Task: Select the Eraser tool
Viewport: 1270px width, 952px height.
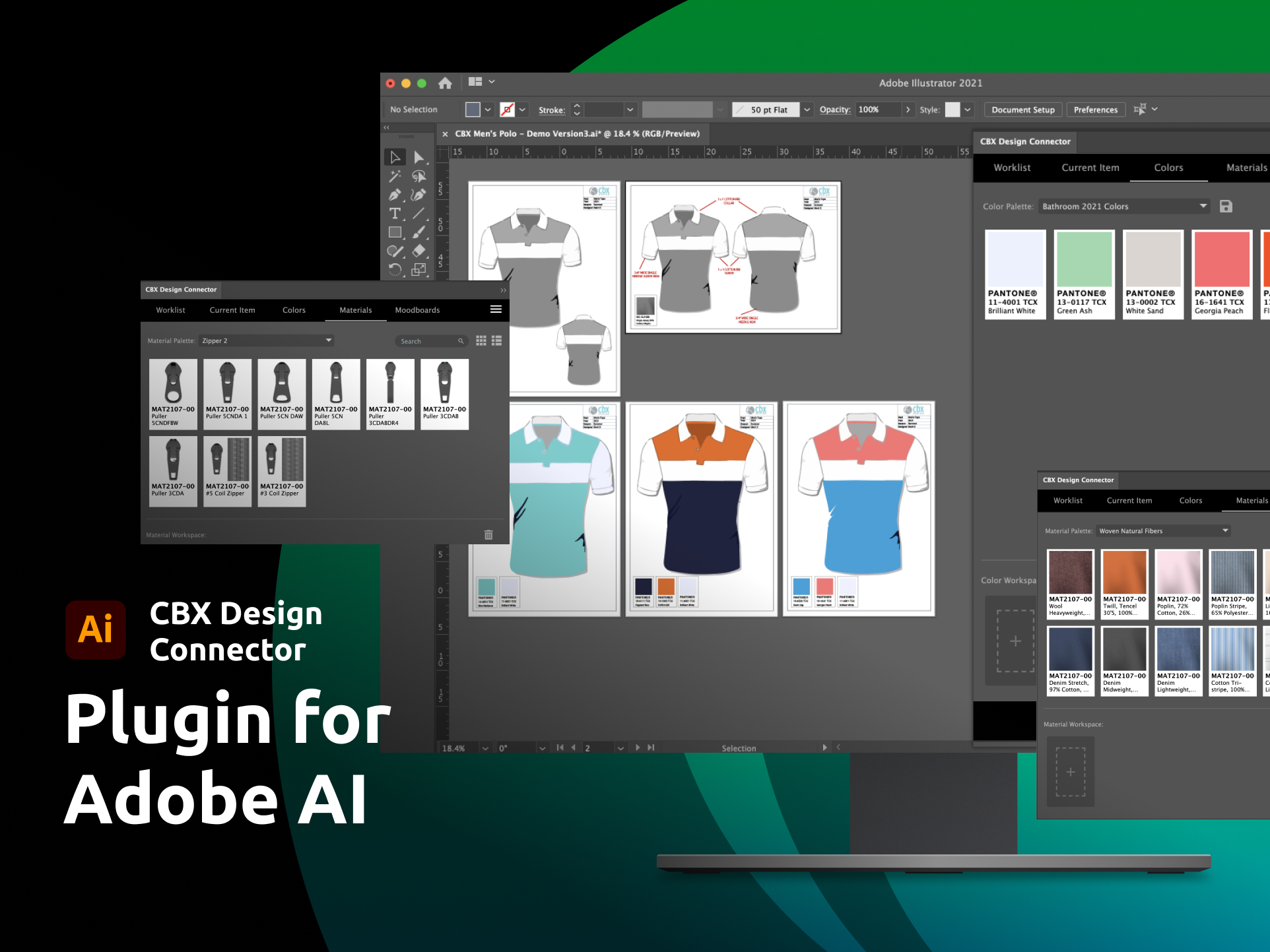Action: 418,251
